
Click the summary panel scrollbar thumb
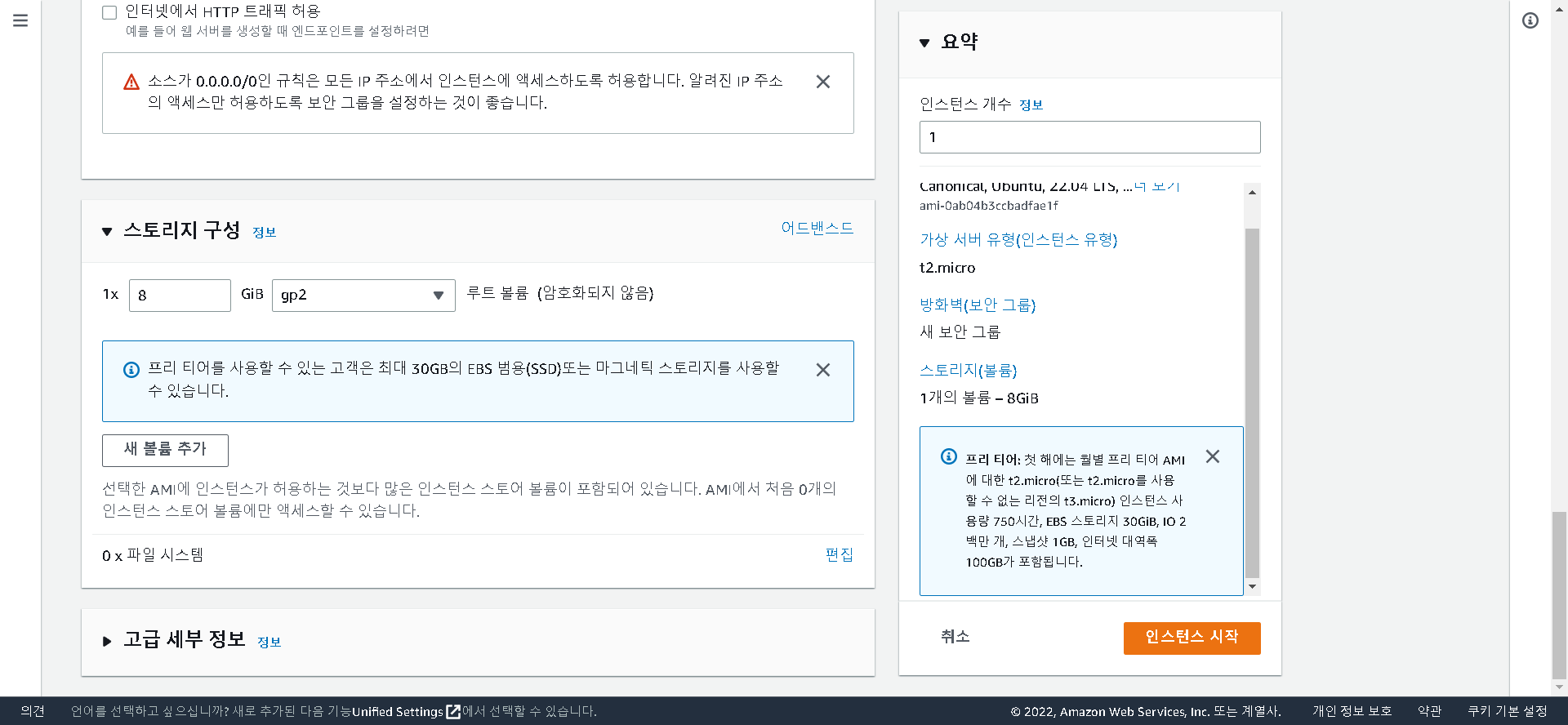tap(1252, 403)
